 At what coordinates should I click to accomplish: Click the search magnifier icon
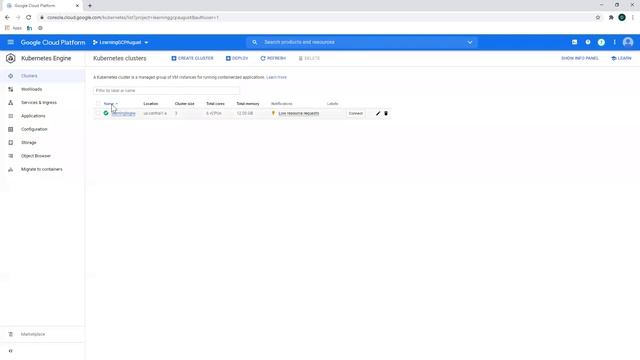(254, 42)
